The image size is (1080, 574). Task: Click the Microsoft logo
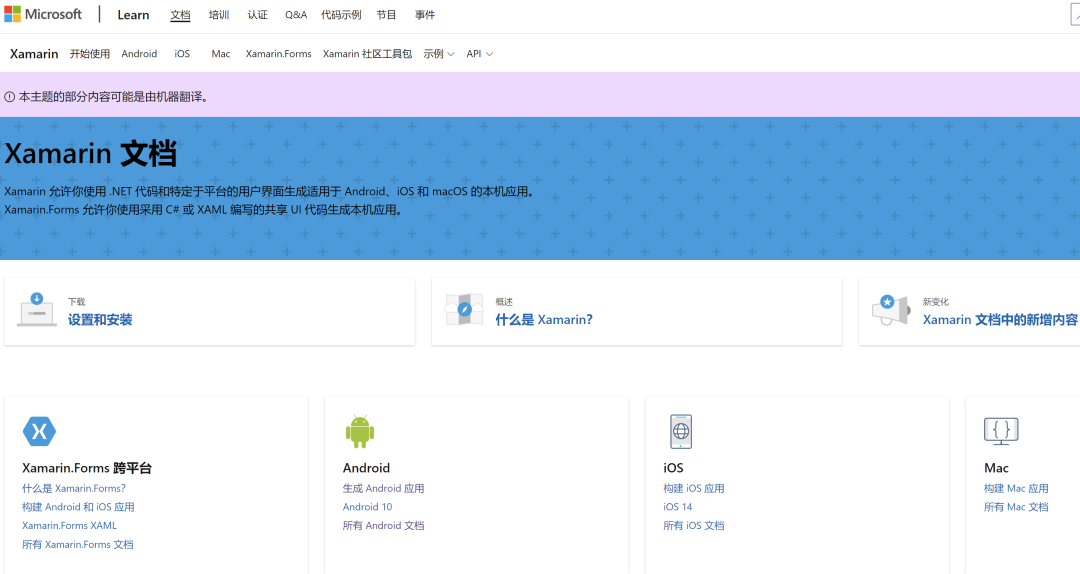(x=43, y=14)
